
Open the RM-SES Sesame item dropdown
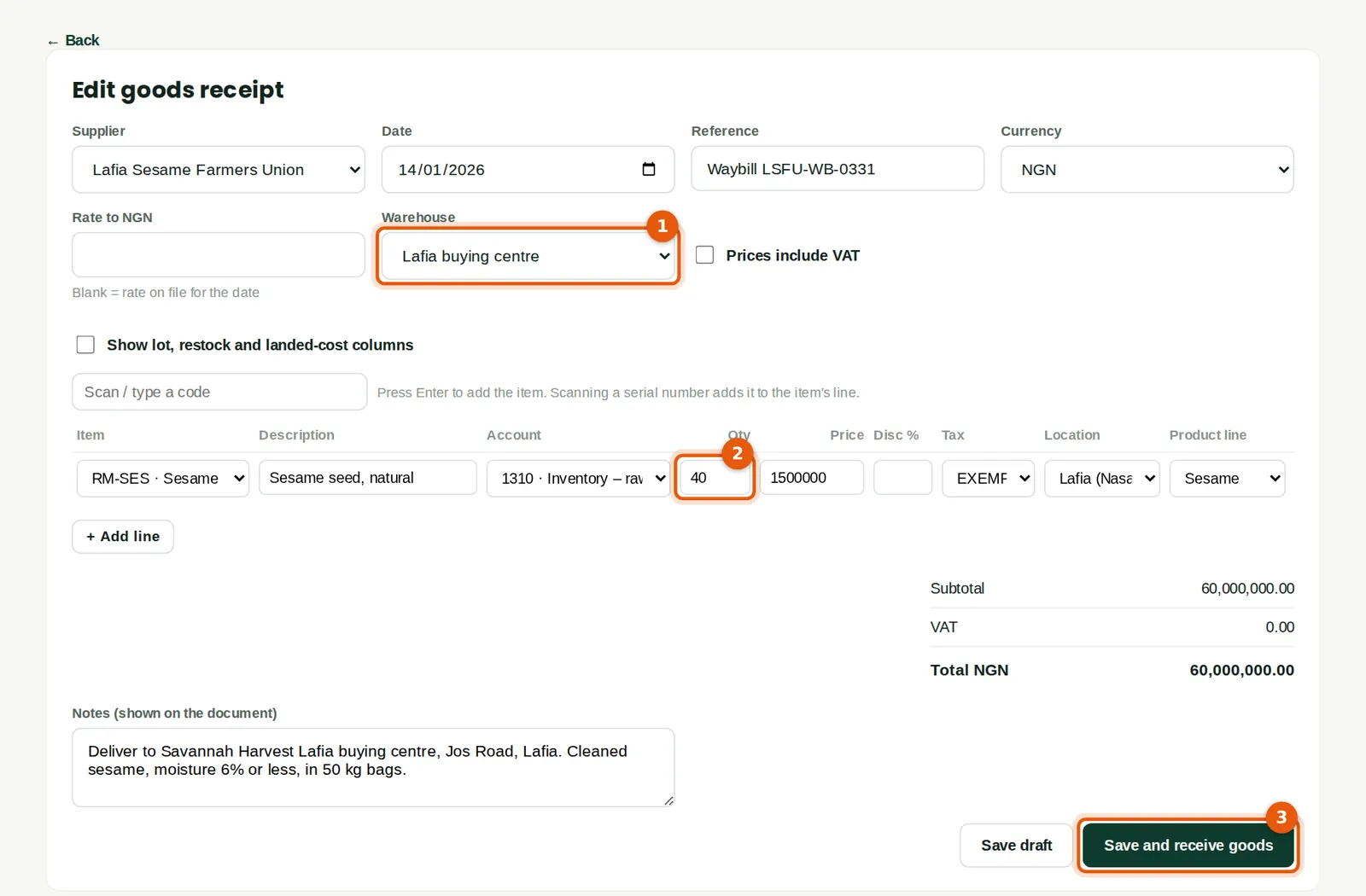163,479
